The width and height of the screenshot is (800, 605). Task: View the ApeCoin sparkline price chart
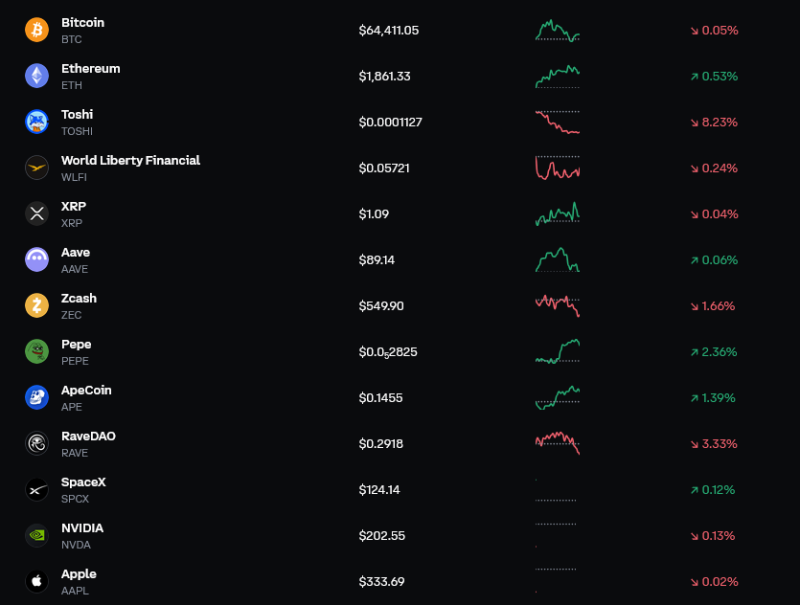[557, 398]
